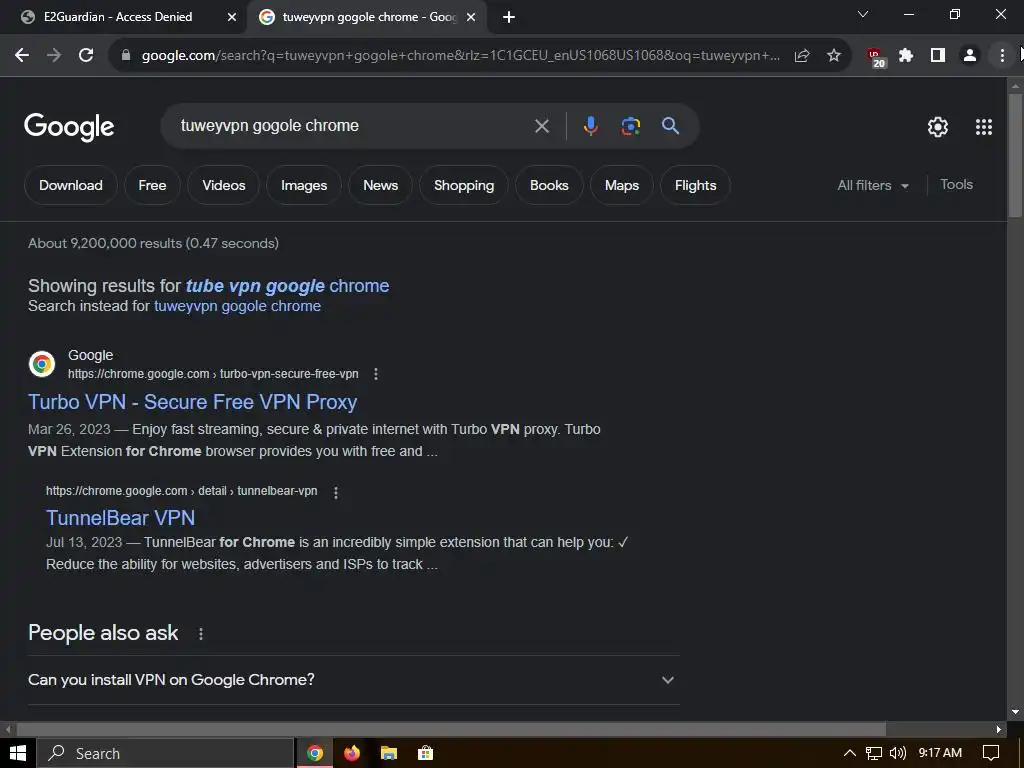Open search Tools
Screen dimensions: 1024x768
coord(956,185)
